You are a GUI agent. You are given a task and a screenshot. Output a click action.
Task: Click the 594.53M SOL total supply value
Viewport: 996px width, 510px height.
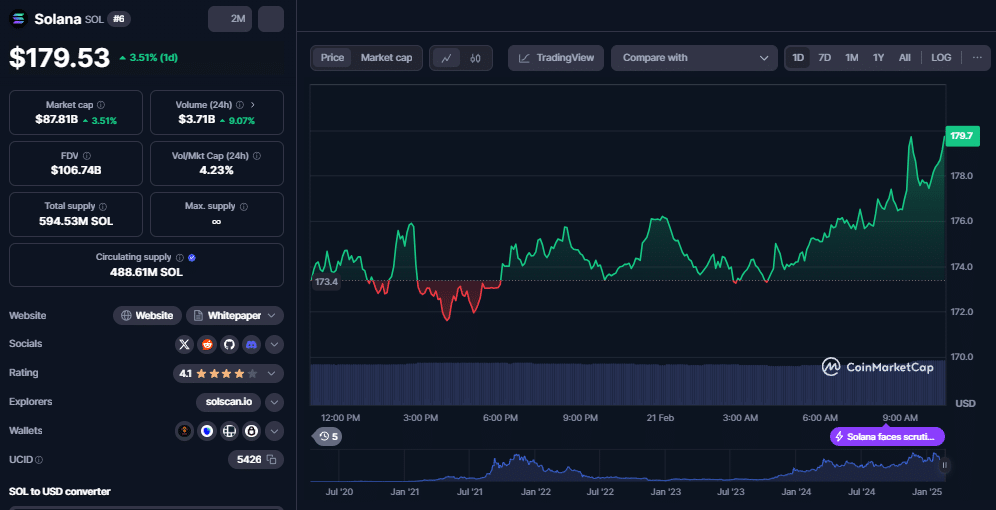(76, 221)
